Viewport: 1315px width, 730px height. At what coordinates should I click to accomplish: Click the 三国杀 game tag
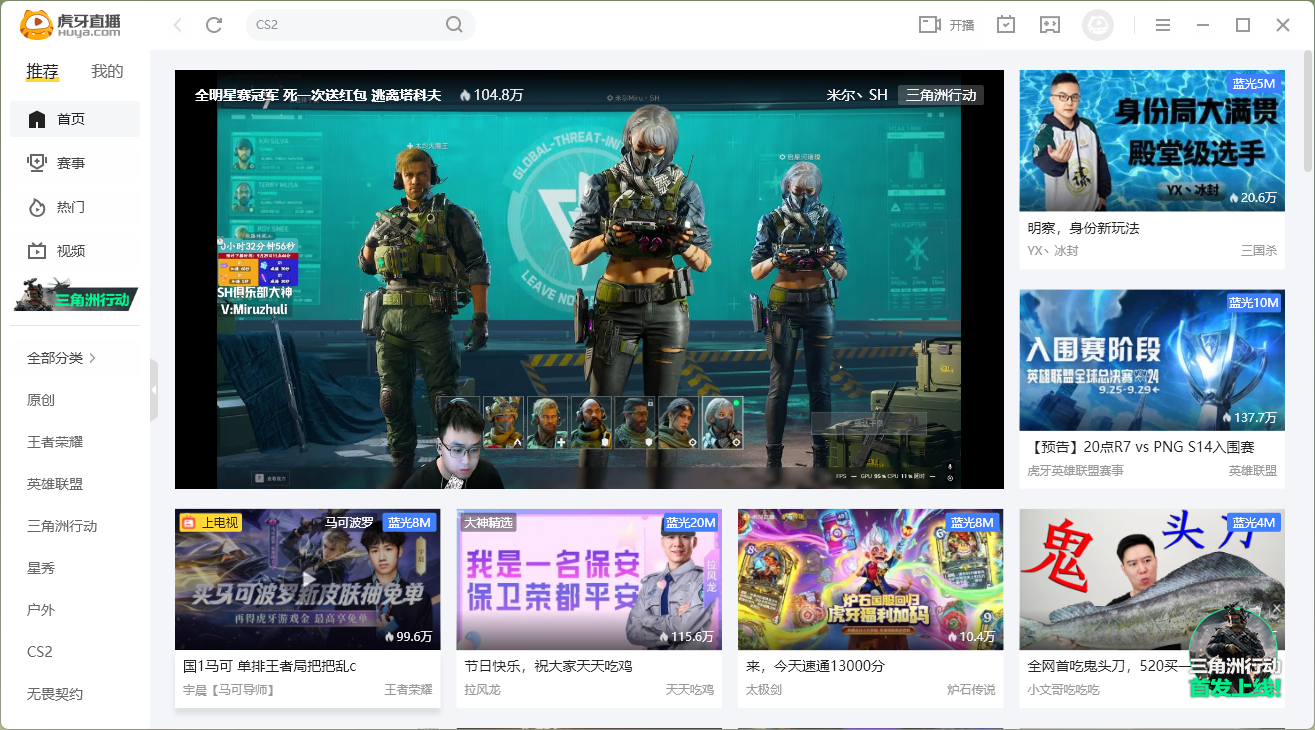click(x=1259, y=251)
